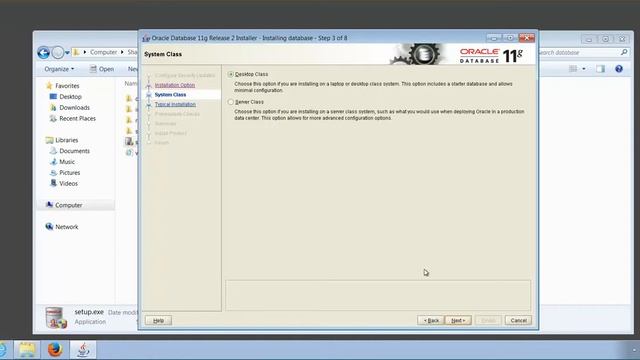
Task: Go to Installation Option step link
Action: click(175, 85)
